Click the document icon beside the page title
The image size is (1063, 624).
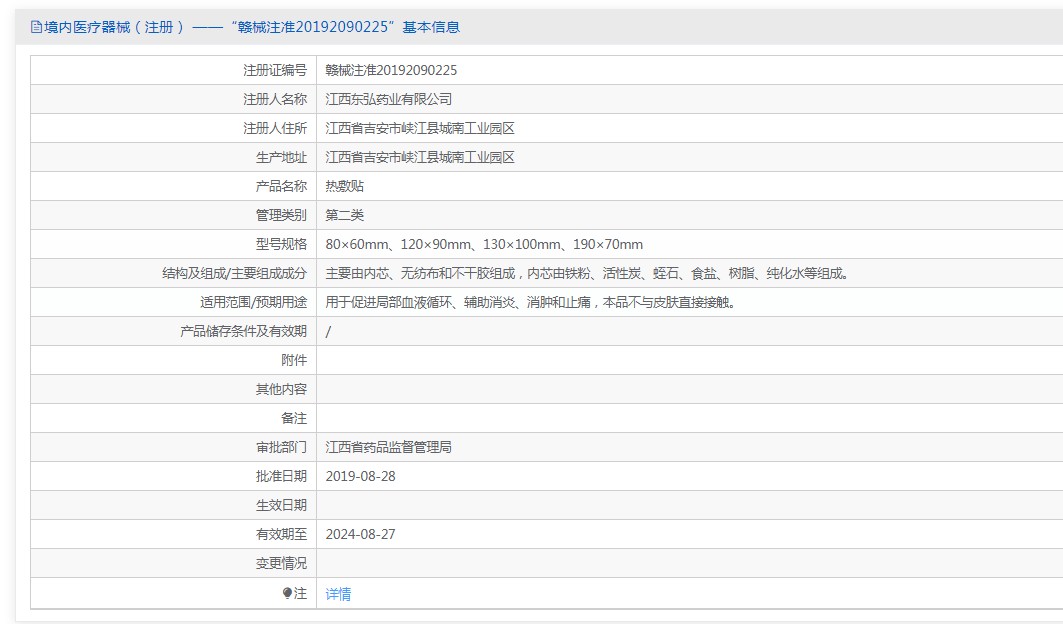pos(36,27)
